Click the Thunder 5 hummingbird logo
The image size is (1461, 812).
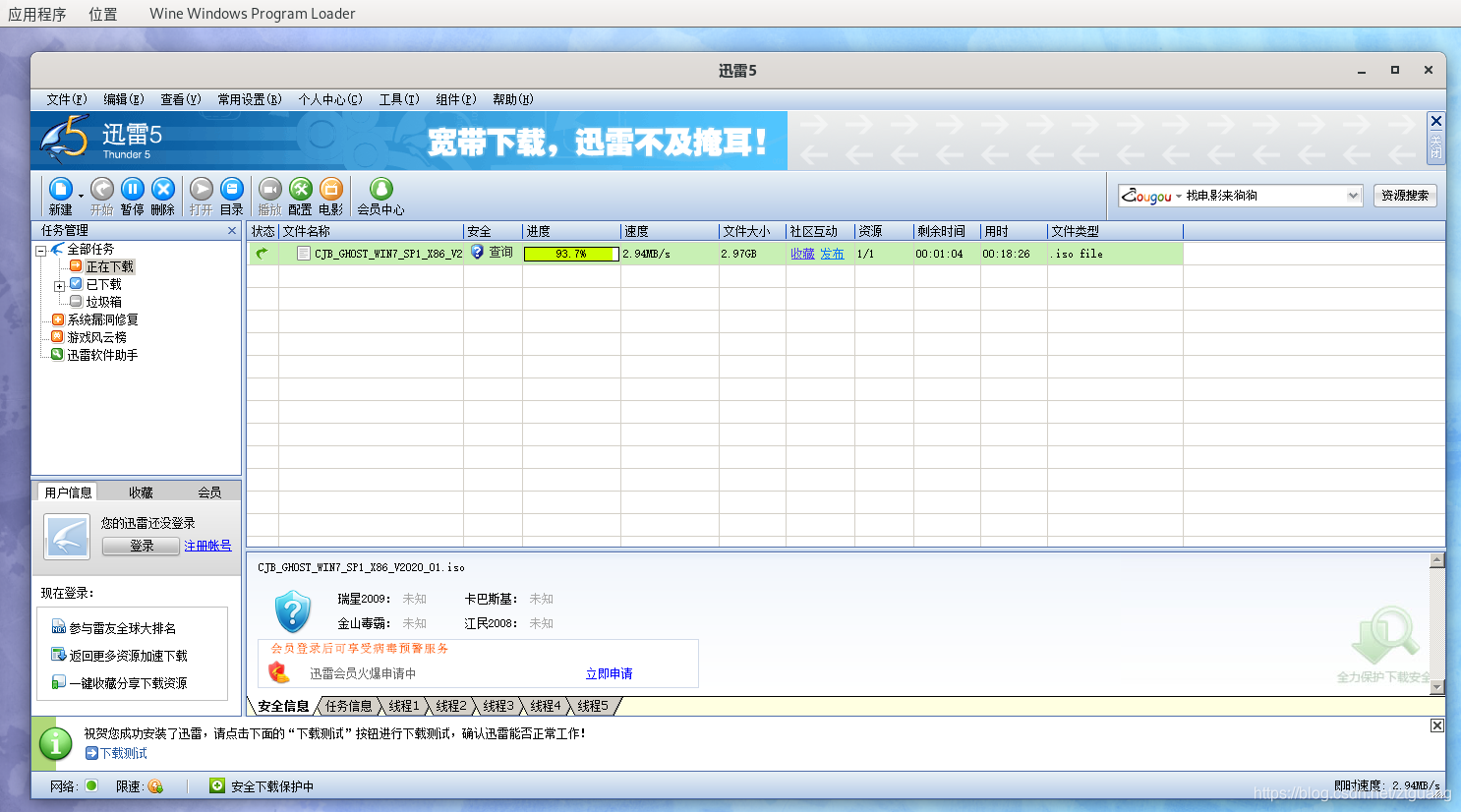65,140
